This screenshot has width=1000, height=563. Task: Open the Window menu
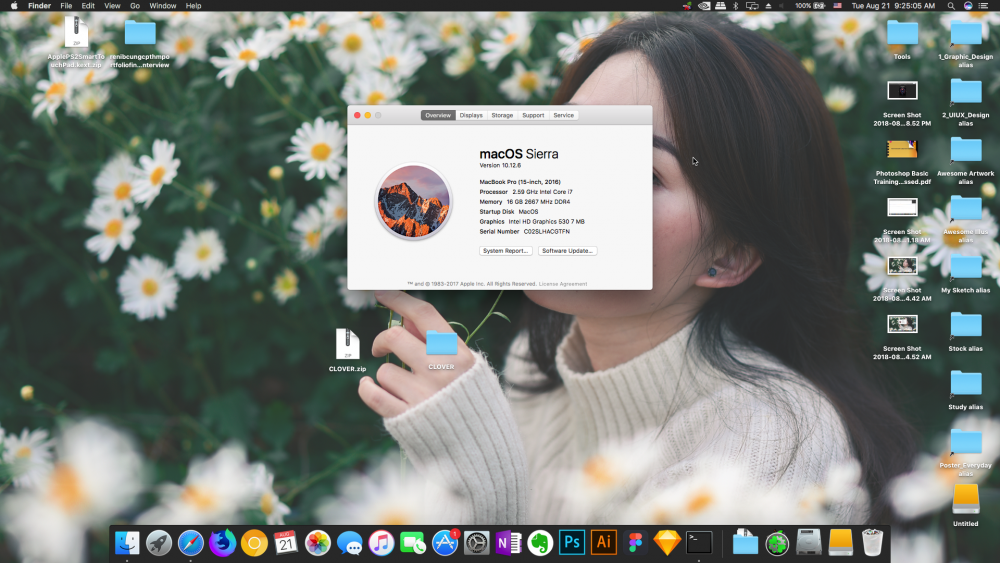point(163,6)
